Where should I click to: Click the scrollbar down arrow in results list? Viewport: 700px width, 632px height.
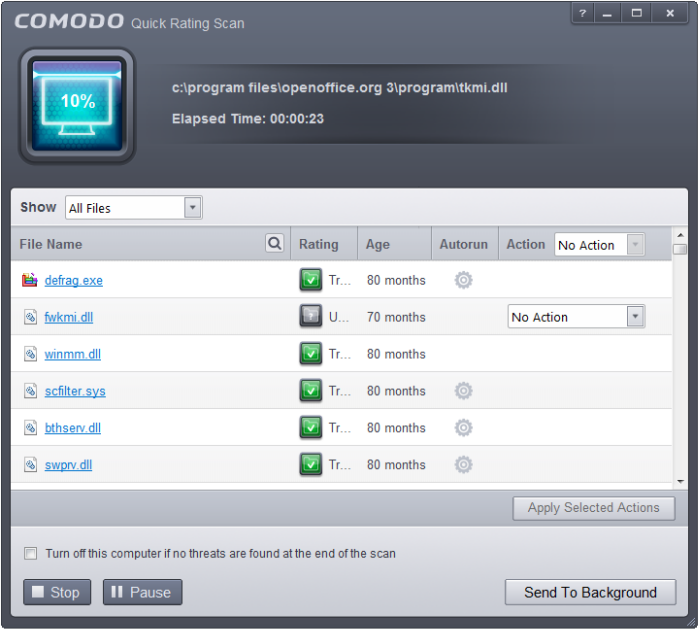tap(680, 481)
